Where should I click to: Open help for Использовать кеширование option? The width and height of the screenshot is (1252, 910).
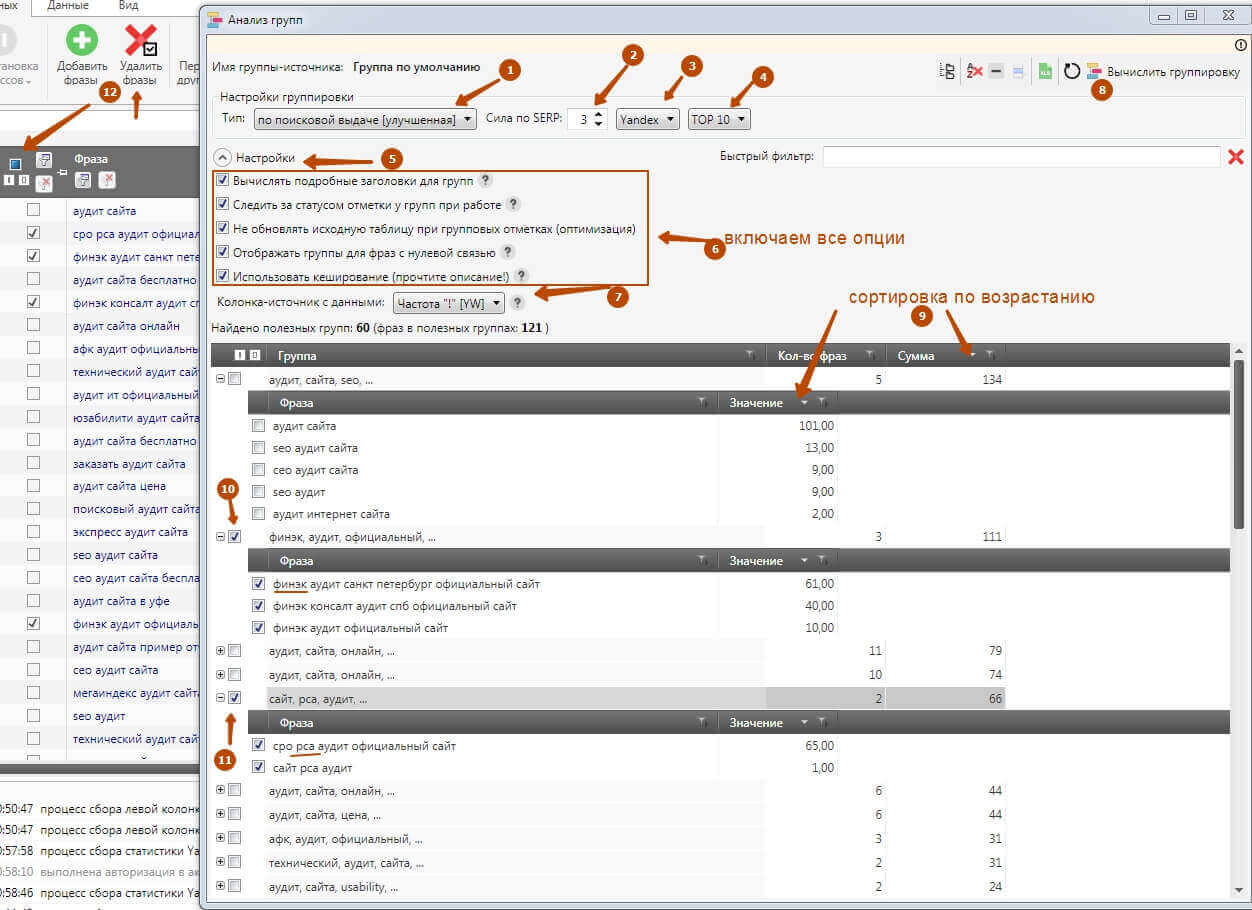(x=521, y=276)
